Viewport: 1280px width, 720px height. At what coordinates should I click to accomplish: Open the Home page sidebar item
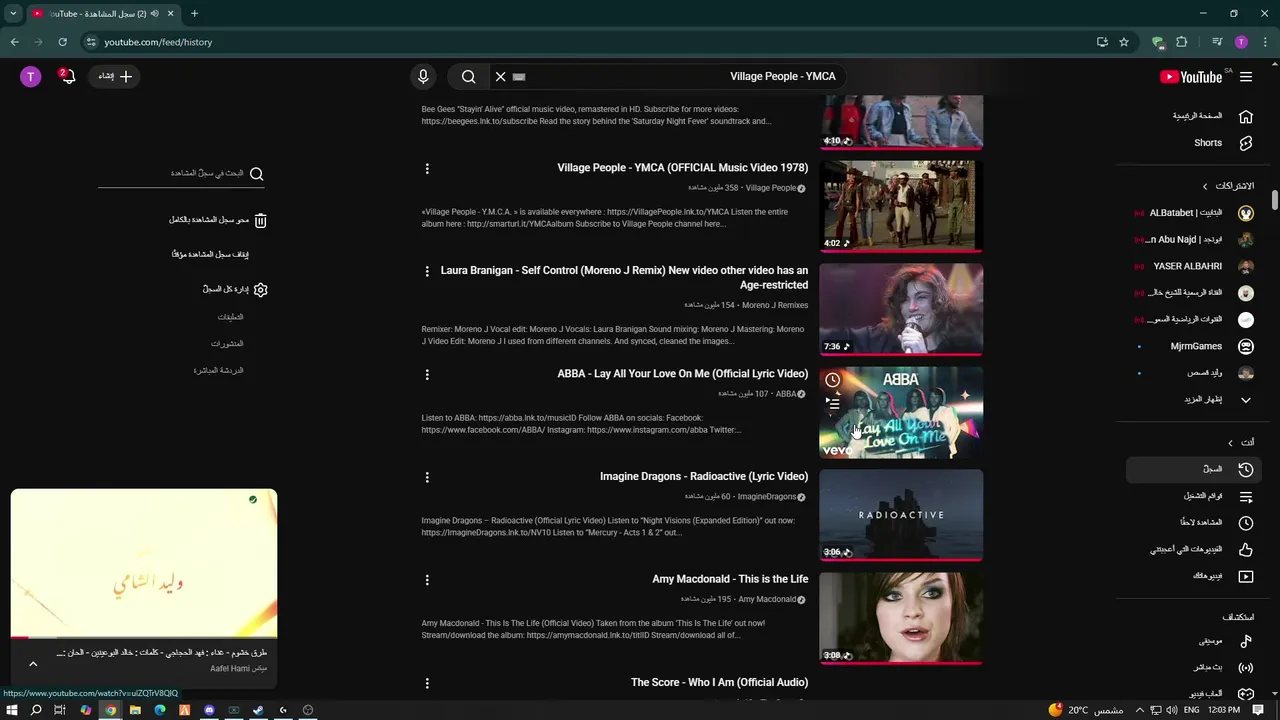tap(1196, 116)
